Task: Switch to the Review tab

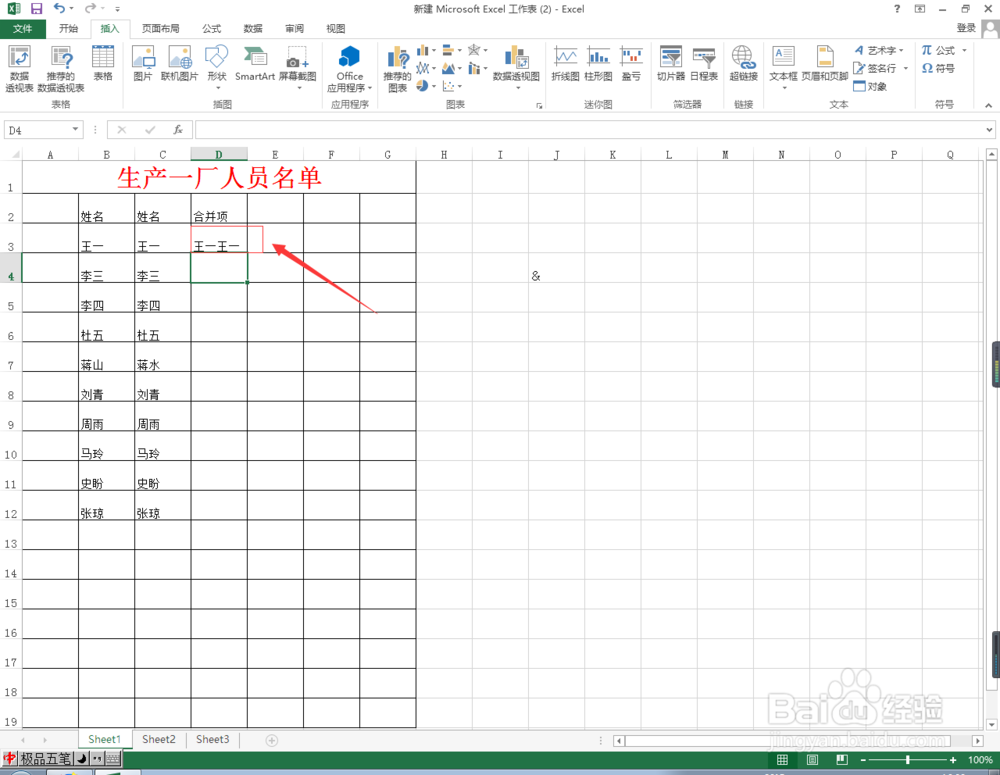Action: click(x=295, y=29)
